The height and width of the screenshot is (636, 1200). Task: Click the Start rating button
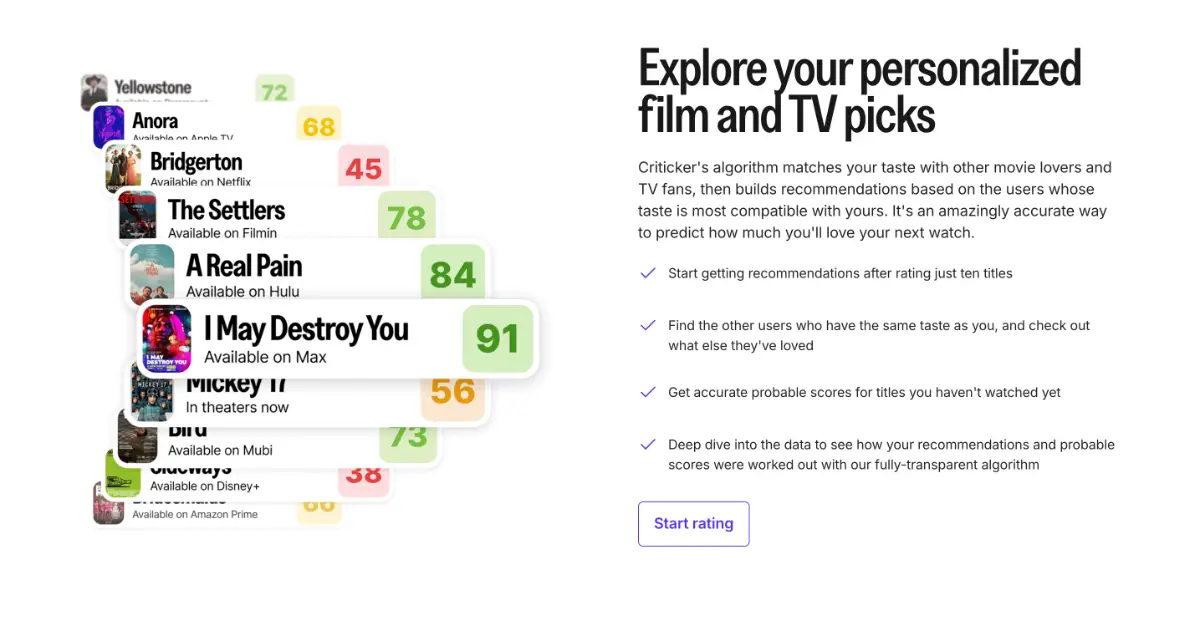click(693, 524)
